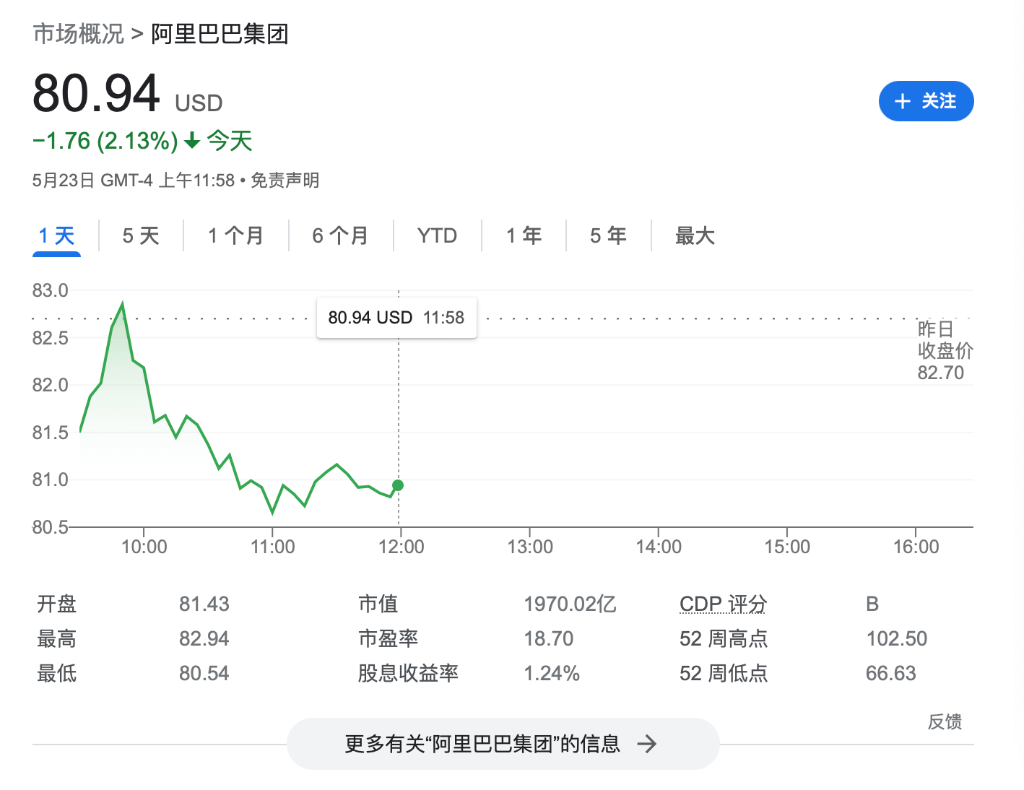This screenshot has height=790, width=1024.
Task: Click the arrow icon in 更多有关 button
Action: pos(647,744)
